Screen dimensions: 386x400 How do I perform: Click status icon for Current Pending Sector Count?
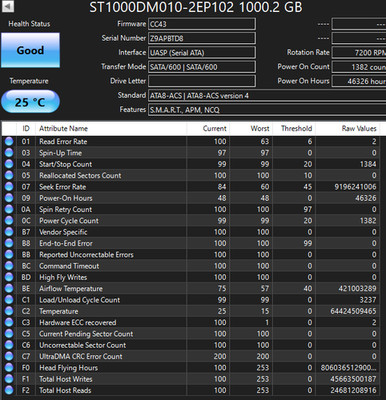coord(9,334)
